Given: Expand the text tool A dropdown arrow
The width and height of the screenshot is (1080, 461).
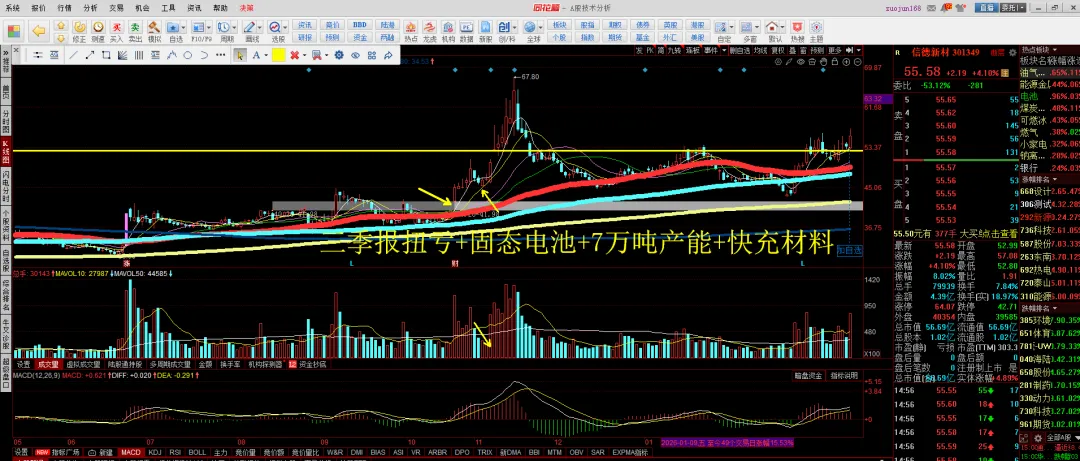Looking at the screenshot, I should [265, 55].
